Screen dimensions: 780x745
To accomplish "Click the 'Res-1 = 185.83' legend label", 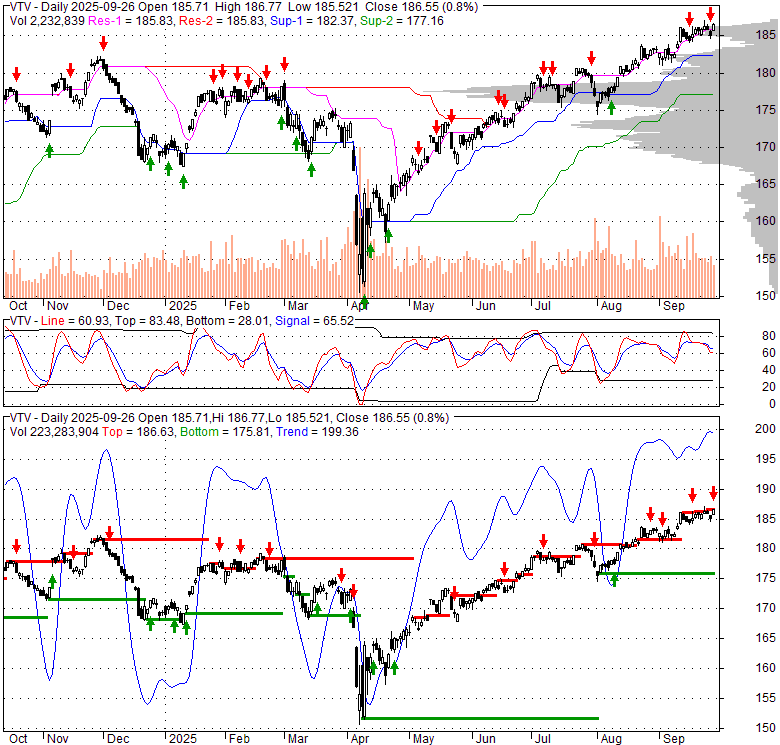I will tap(131, 21).
